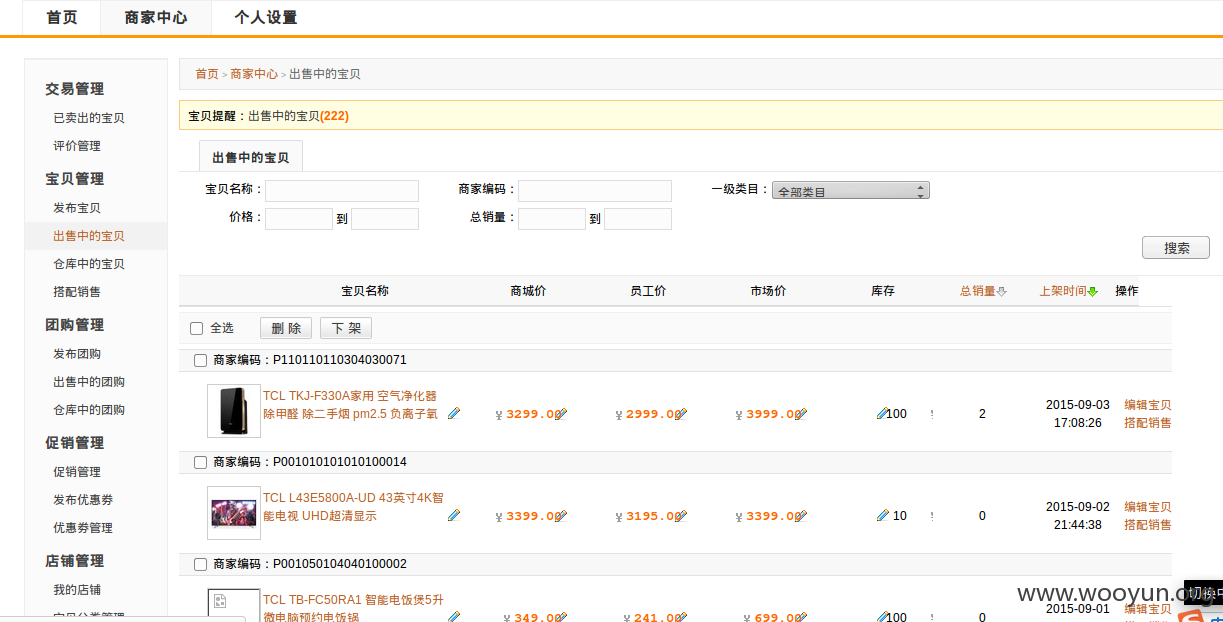Sort by 总销量 column header
Viewport: 1223px width, 622px height.
977,291
